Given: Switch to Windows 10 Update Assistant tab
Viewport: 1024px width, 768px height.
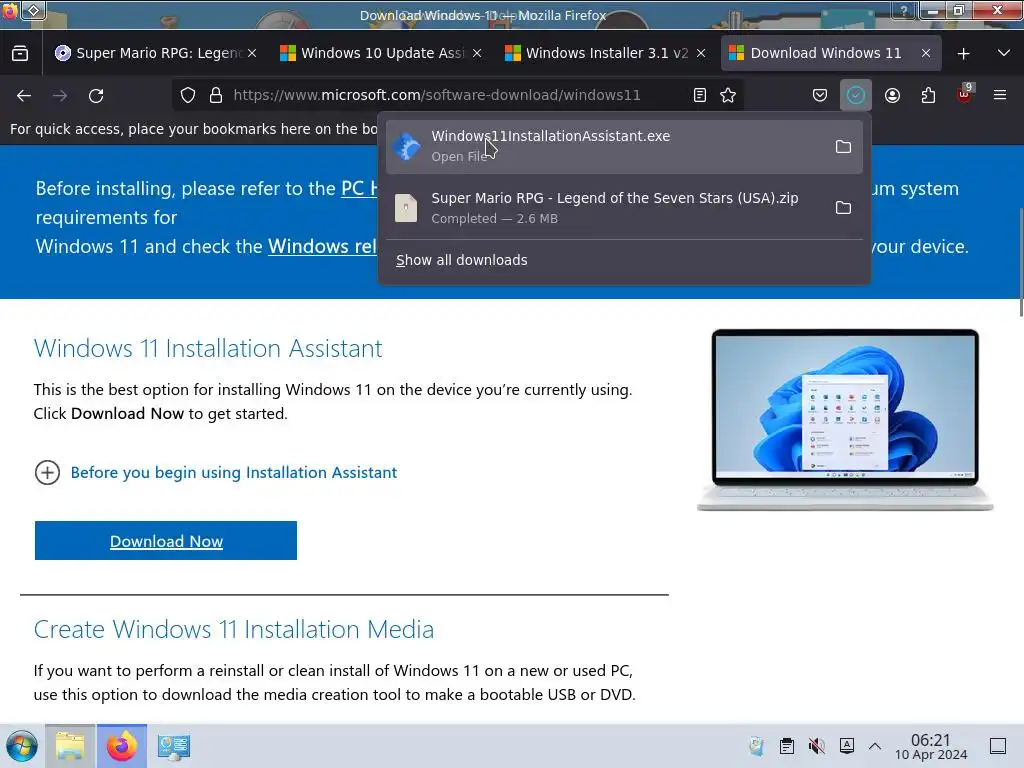Looking at the screenshot, I should pyautogui.click(x=382, y=53).
